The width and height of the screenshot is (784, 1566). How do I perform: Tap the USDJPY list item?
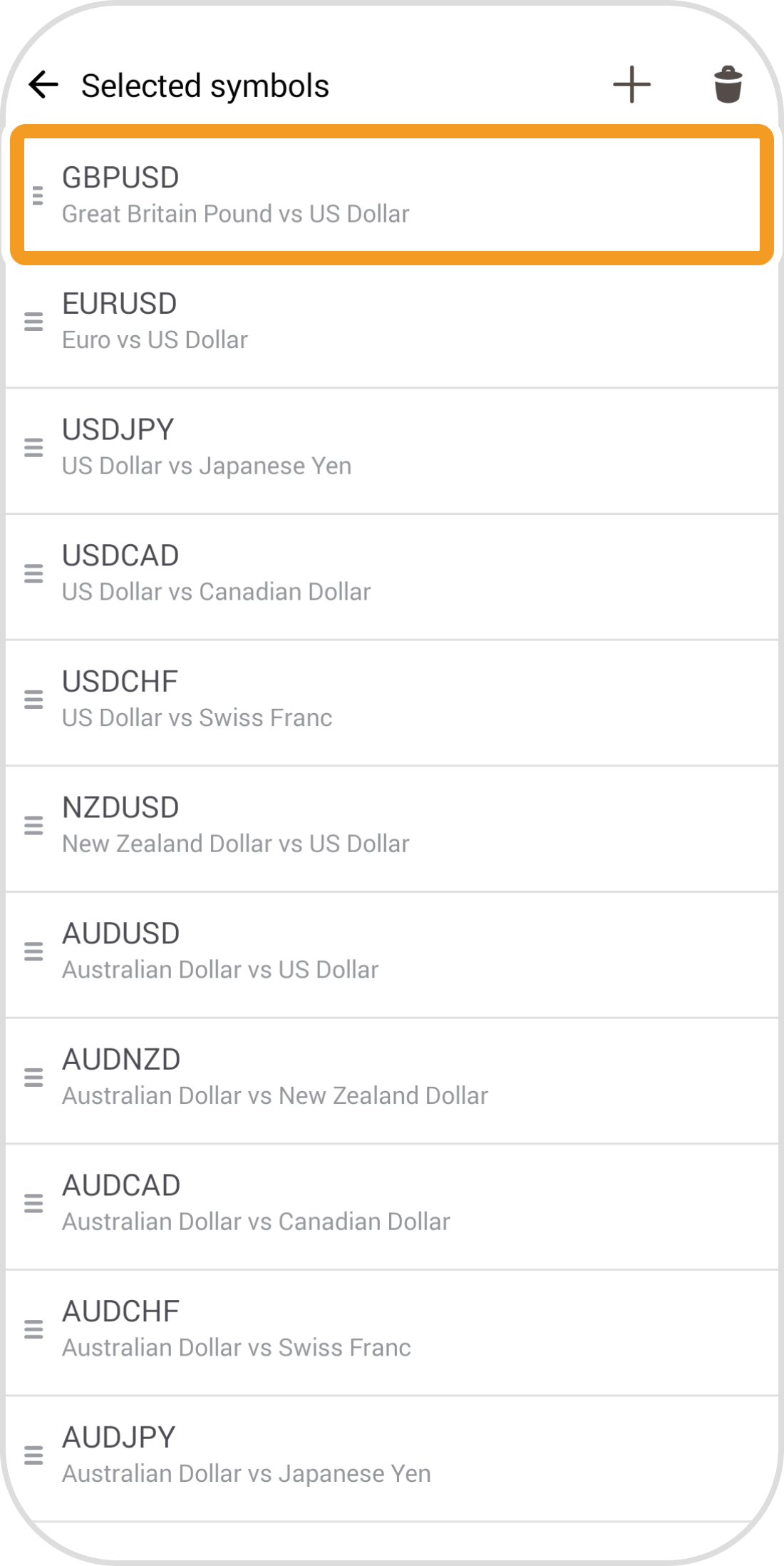point(392,448)
